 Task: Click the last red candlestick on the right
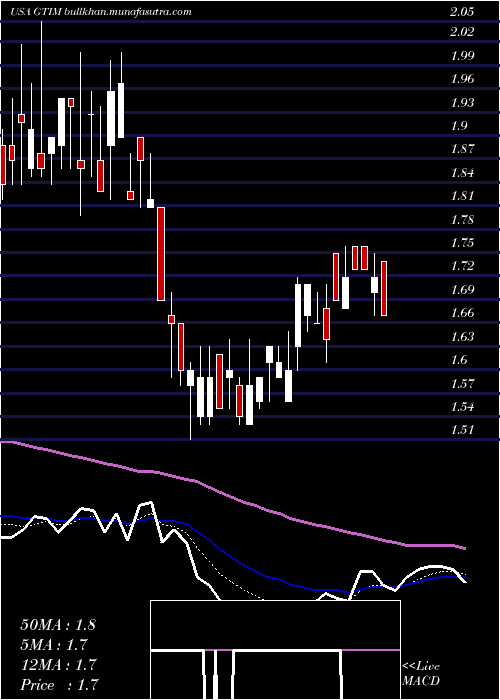point(384,288)
